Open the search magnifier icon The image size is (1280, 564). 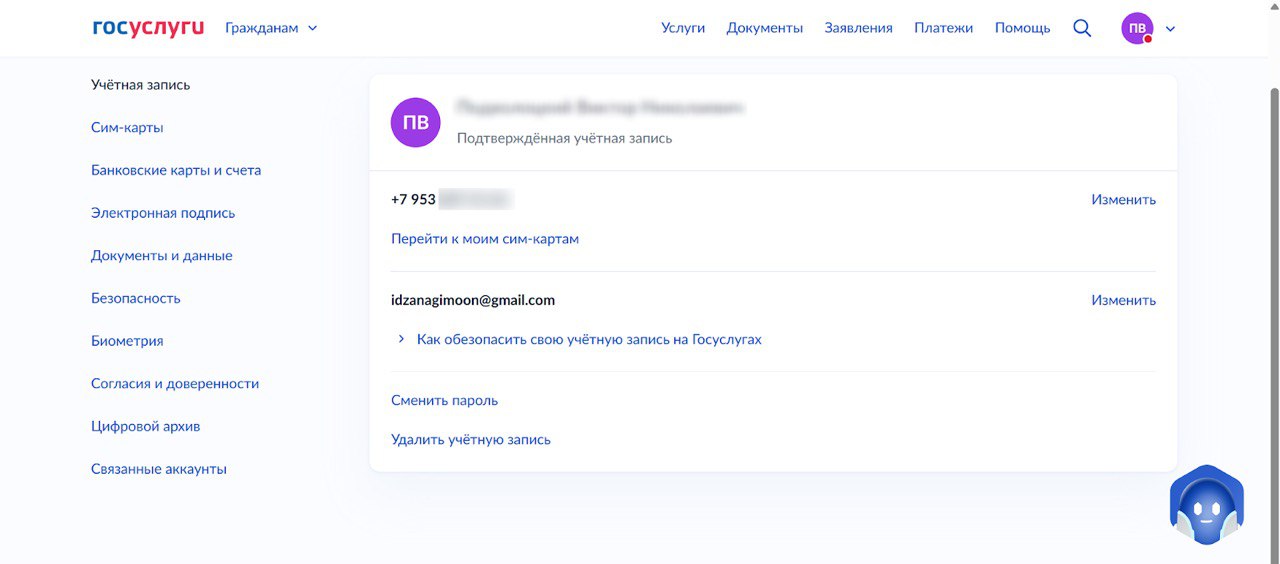click(x=1082, y=28)
